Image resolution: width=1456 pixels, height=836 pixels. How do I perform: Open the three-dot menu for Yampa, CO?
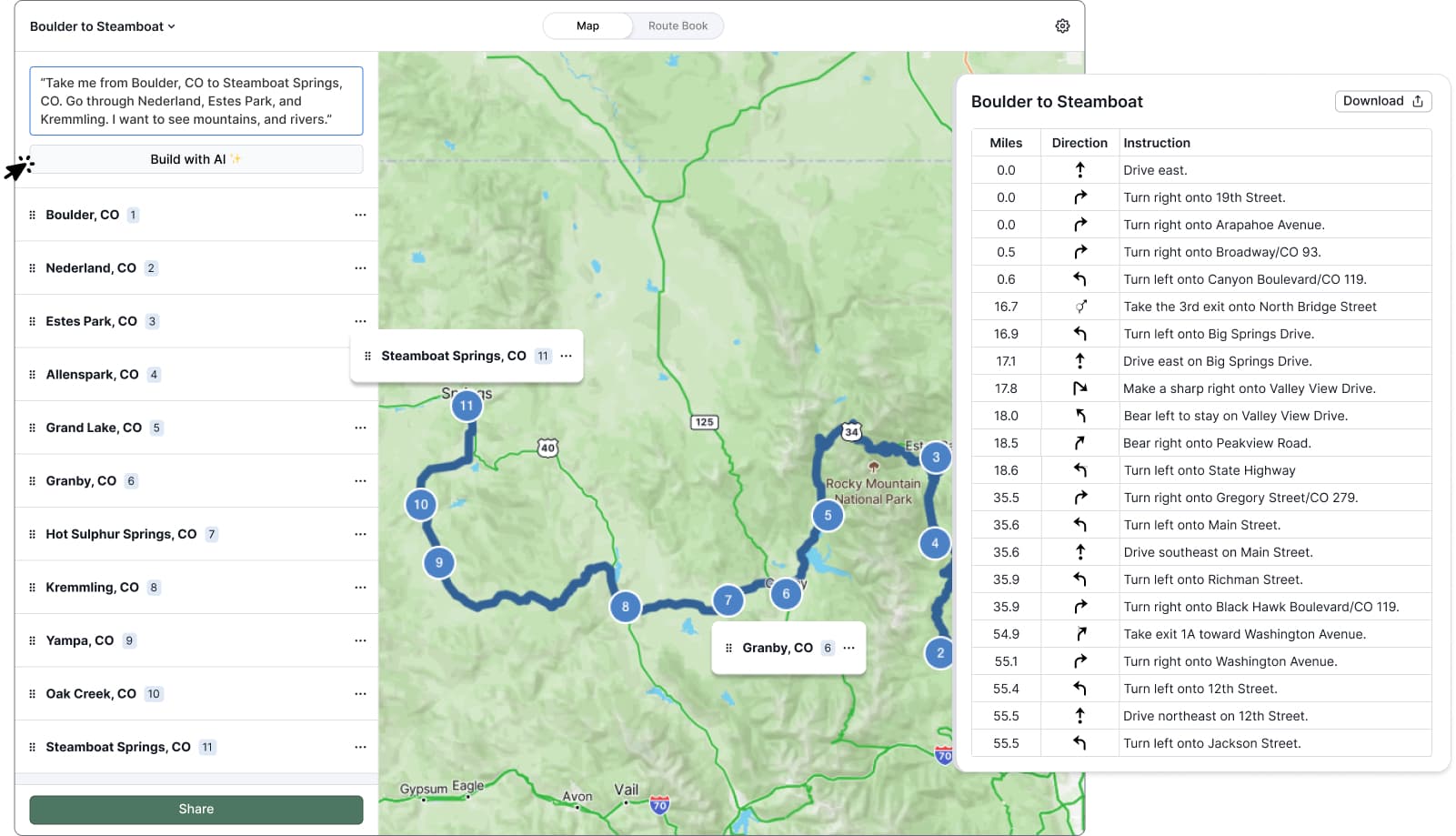point(360,640)
